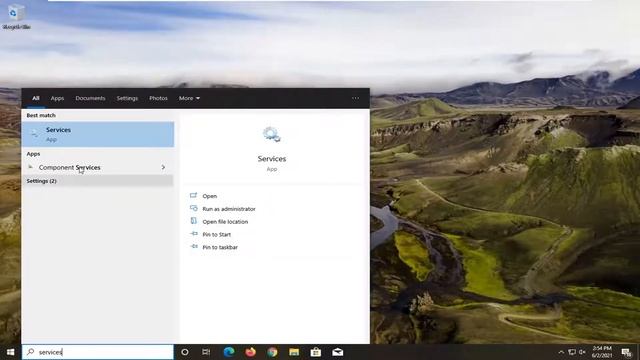Open network status tray icon

click(x=572, y=352)
